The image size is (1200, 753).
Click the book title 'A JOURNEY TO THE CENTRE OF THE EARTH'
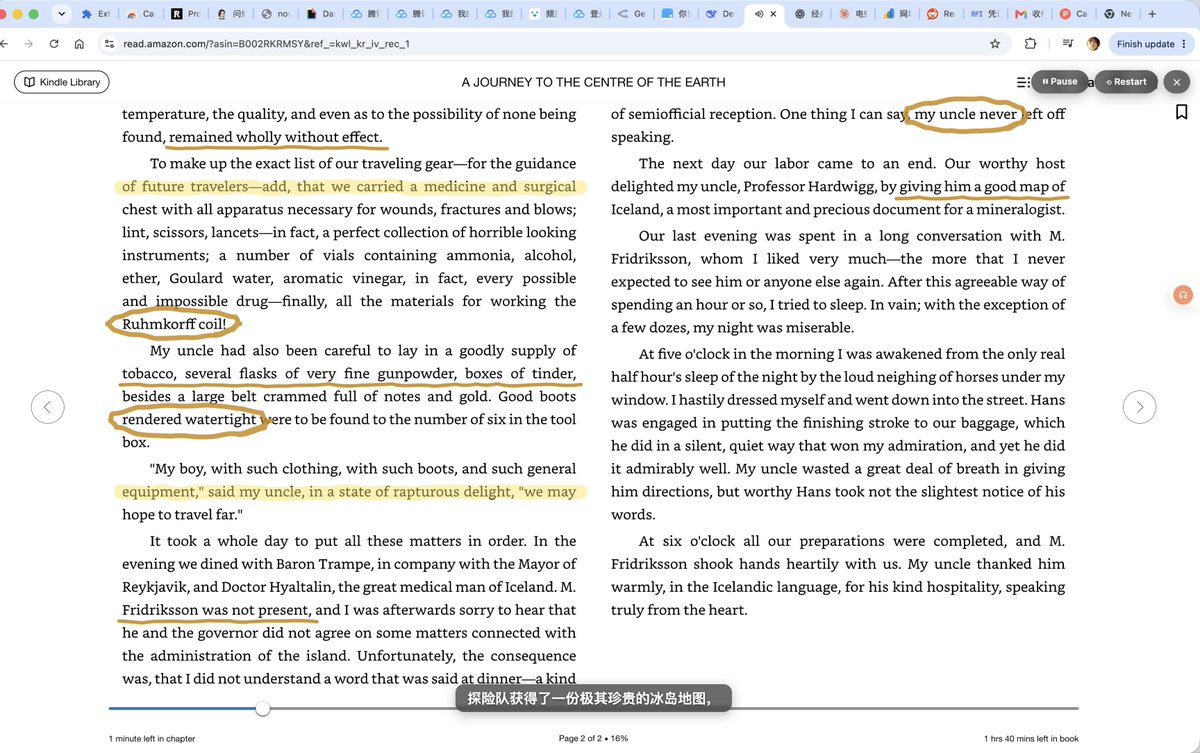594,82
